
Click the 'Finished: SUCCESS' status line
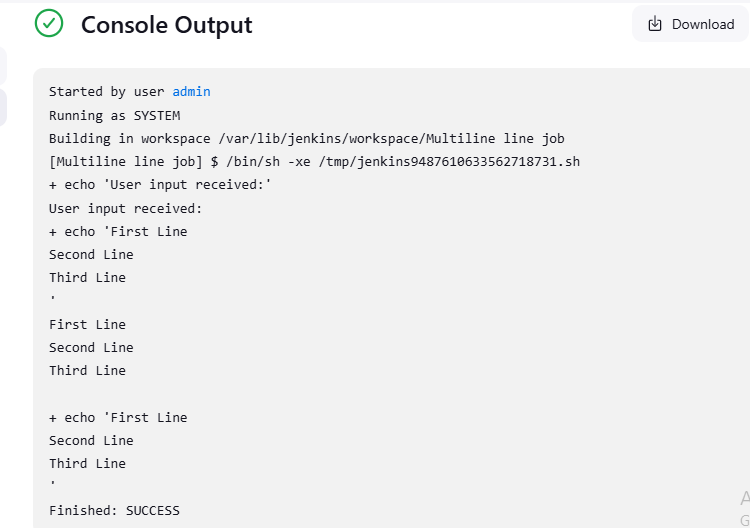(114, 510)
